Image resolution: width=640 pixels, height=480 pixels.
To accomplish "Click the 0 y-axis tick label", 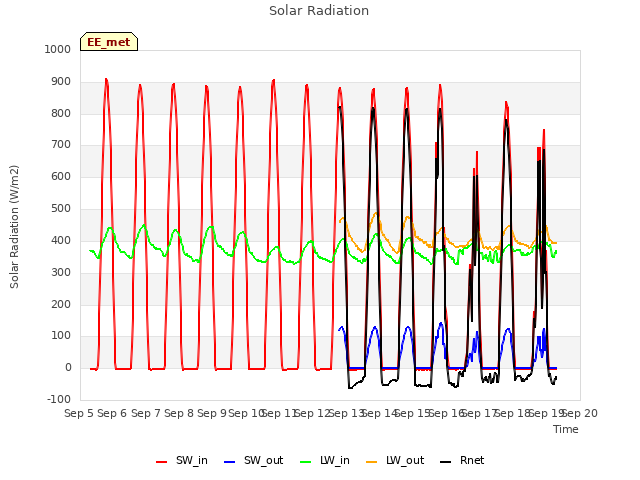I will click(x=68, y=368).
